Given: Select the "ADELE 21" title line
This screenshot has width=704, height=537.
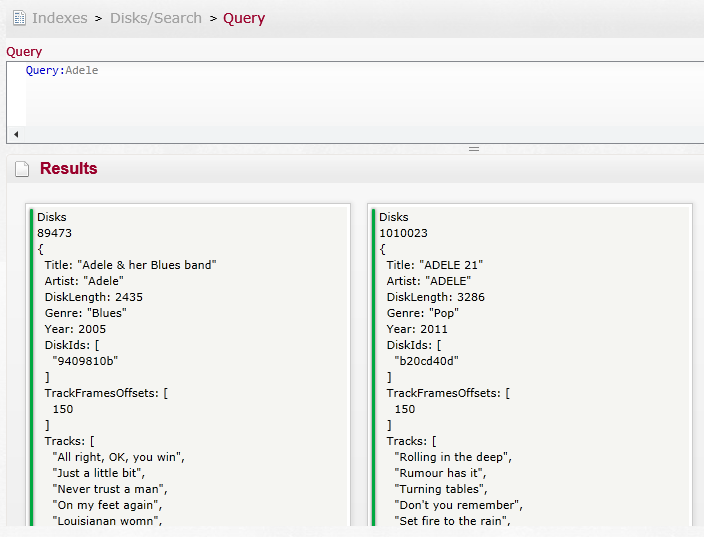Looking at the screenshot, I should [x=435, y=265].
